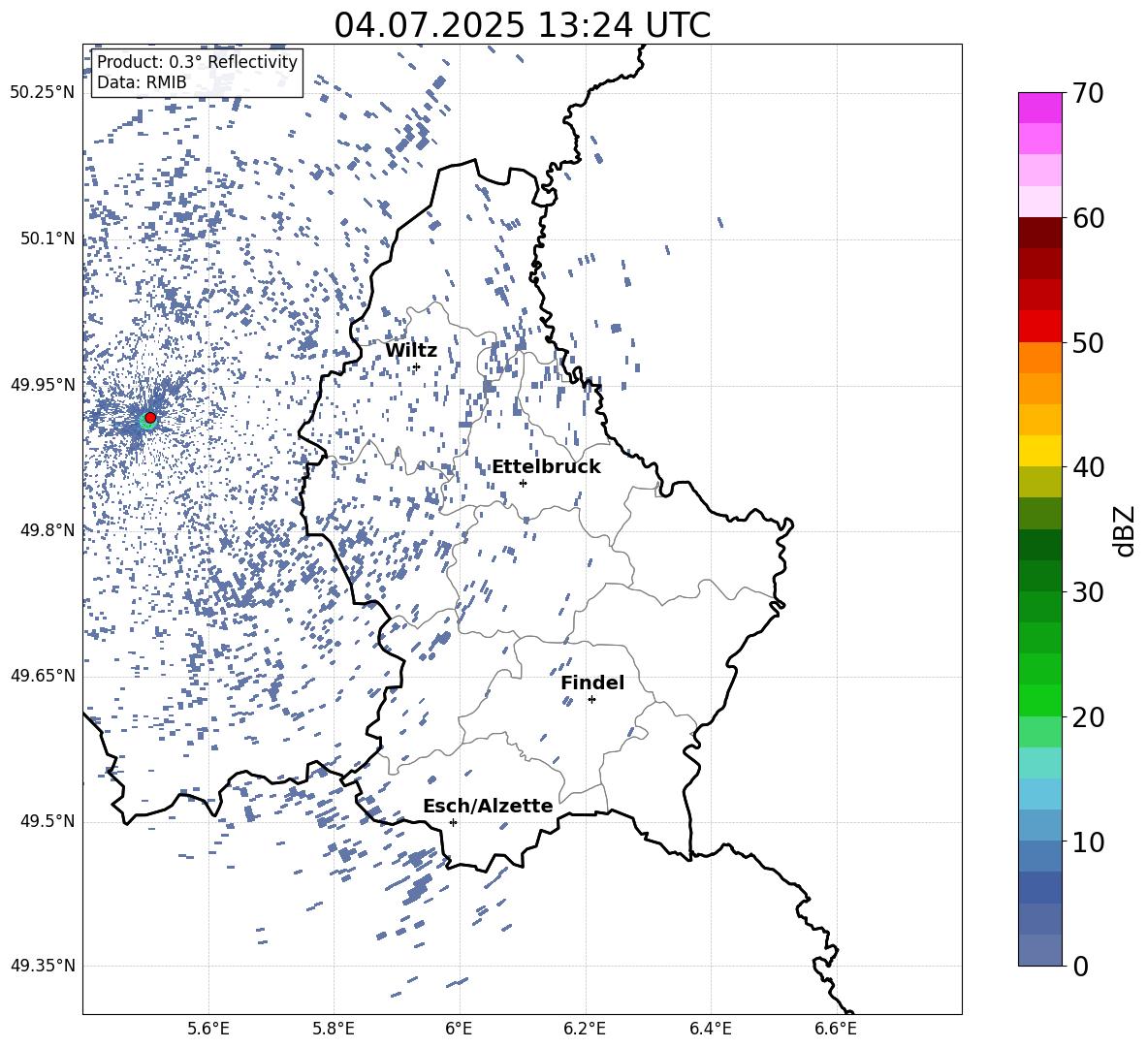Click the 5.8°E longitude label
This screenshot has height=1048, width=1148.
334,1029
